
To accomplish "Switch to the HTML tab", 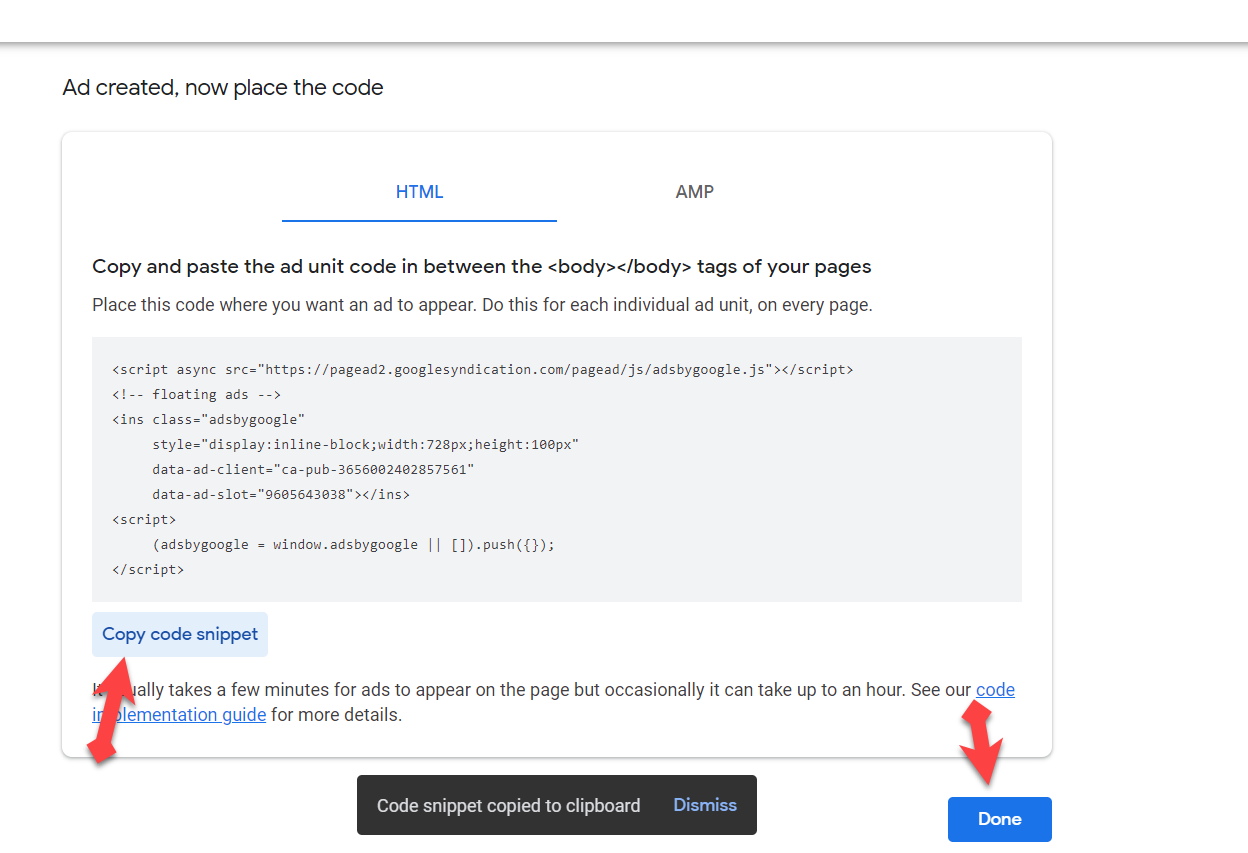I will [x=419, y=192].
